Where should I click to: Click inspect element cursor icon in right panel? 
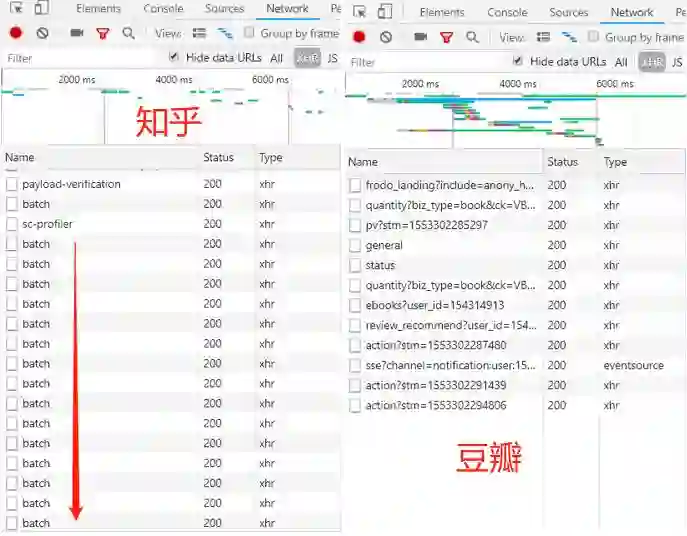[360, 12]
